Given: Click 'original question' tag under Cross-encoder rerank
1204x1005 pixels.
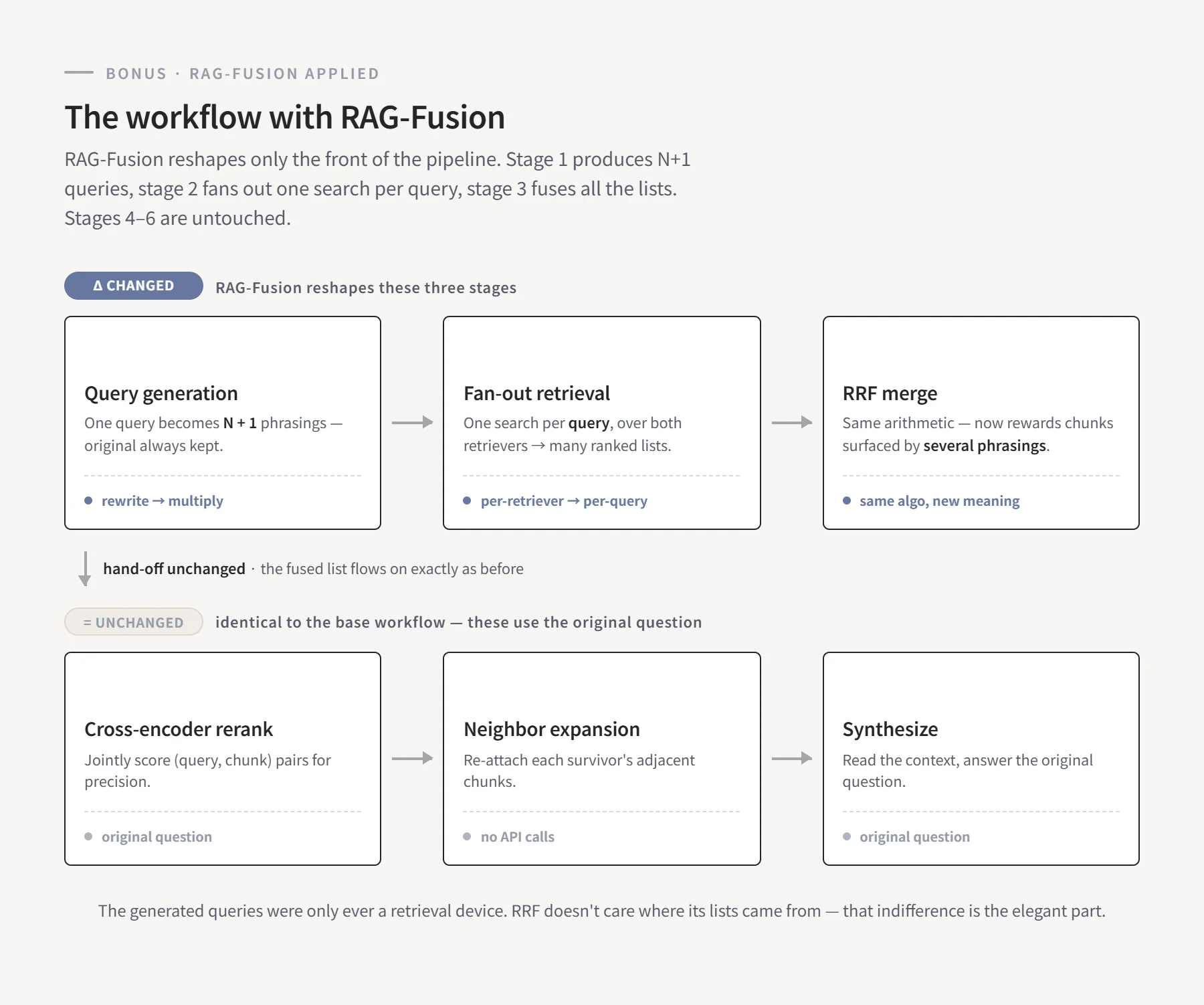Looking at the screenshot, I should pyautogui.click(x=157, y=837).
